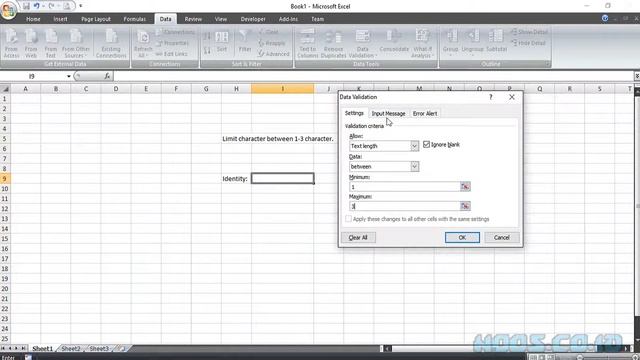Click the Excel Help question icon
This screenshot has height=360, width=640.
[605, 18]
